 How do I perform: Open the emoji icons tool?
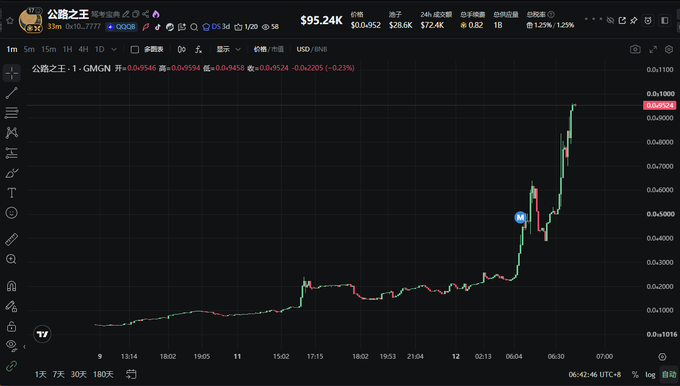point(12,213)
